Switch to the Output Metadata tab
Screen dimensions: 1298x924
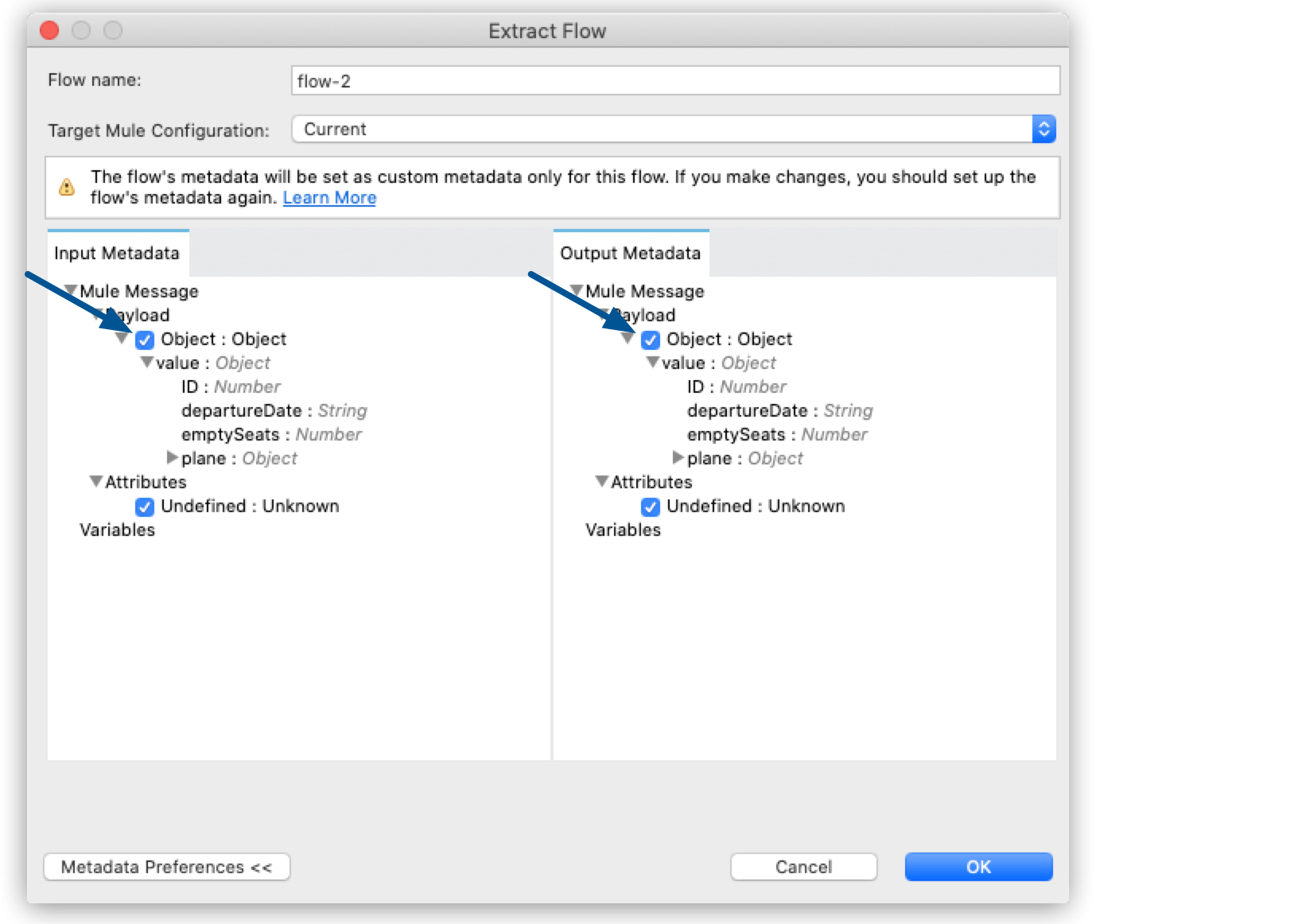coord(631,253)
